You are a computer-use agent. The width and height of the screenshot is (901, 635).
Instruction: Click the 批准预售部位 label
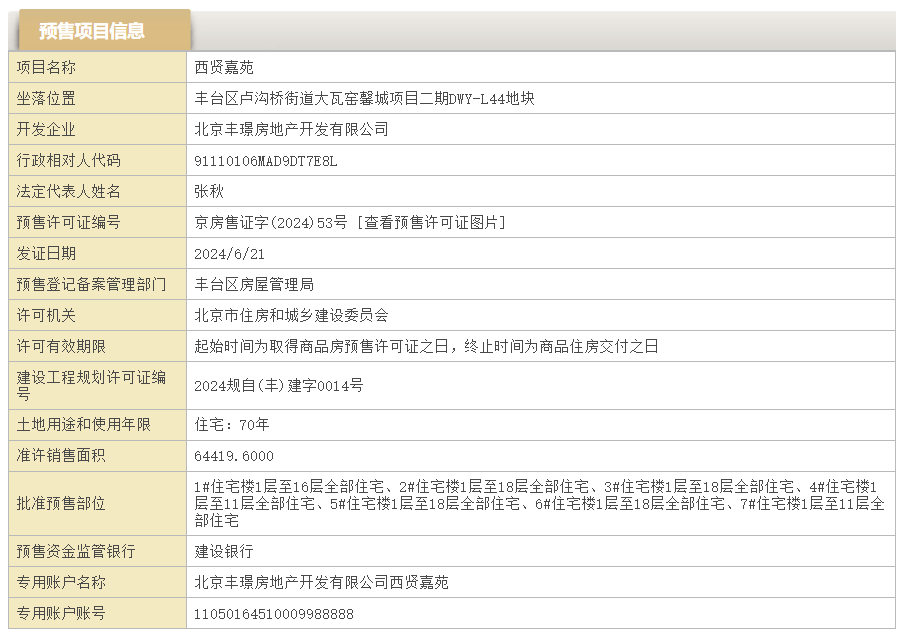pyautogui.click(x=61, y=504)
